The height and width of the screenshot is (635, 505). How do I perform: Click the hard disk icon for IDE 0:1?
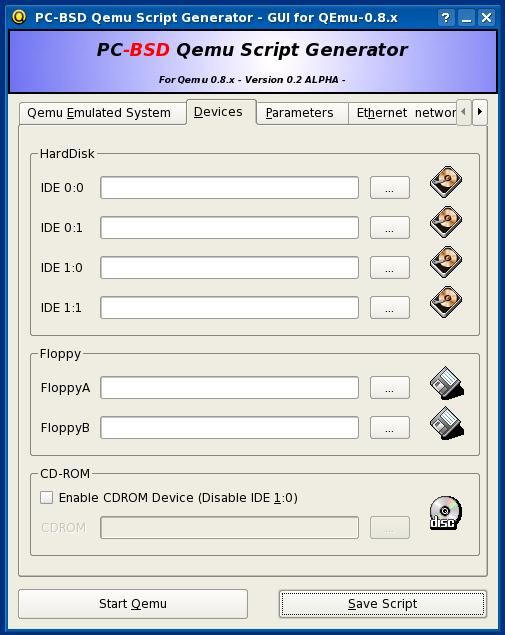coord(446,222)
